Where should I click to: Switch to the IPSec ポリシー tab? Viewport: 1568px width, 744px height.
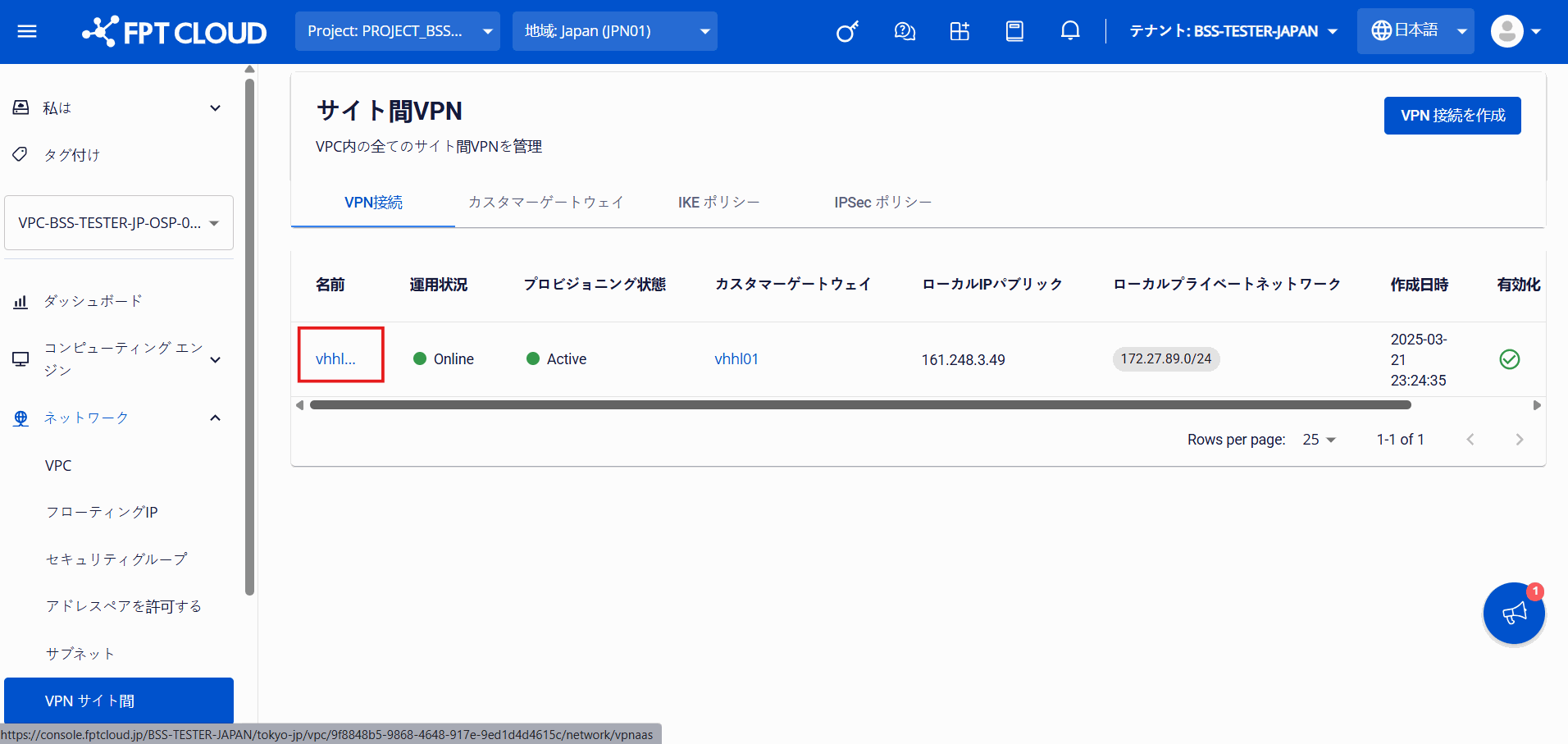(x=883, y=203)
